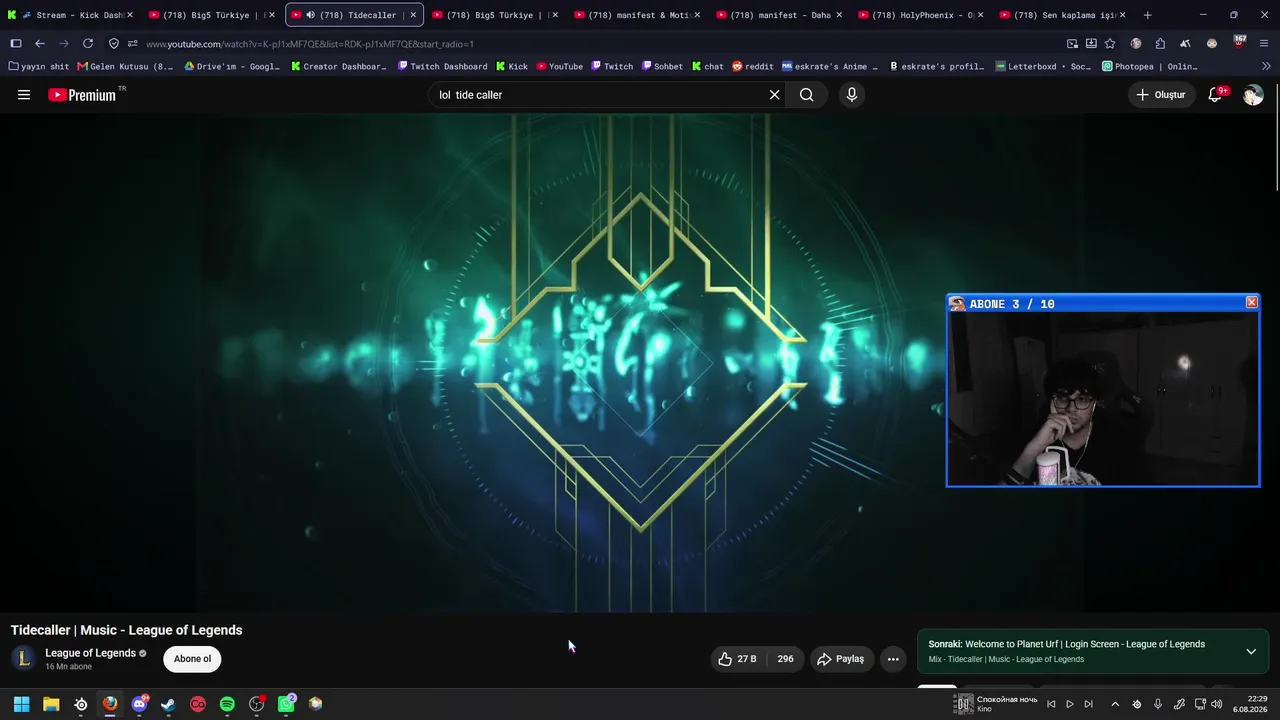The width and height of the screenshot is (1280, 720).
Task: Open the more actions three-dot menu
Action: [893, 659]
